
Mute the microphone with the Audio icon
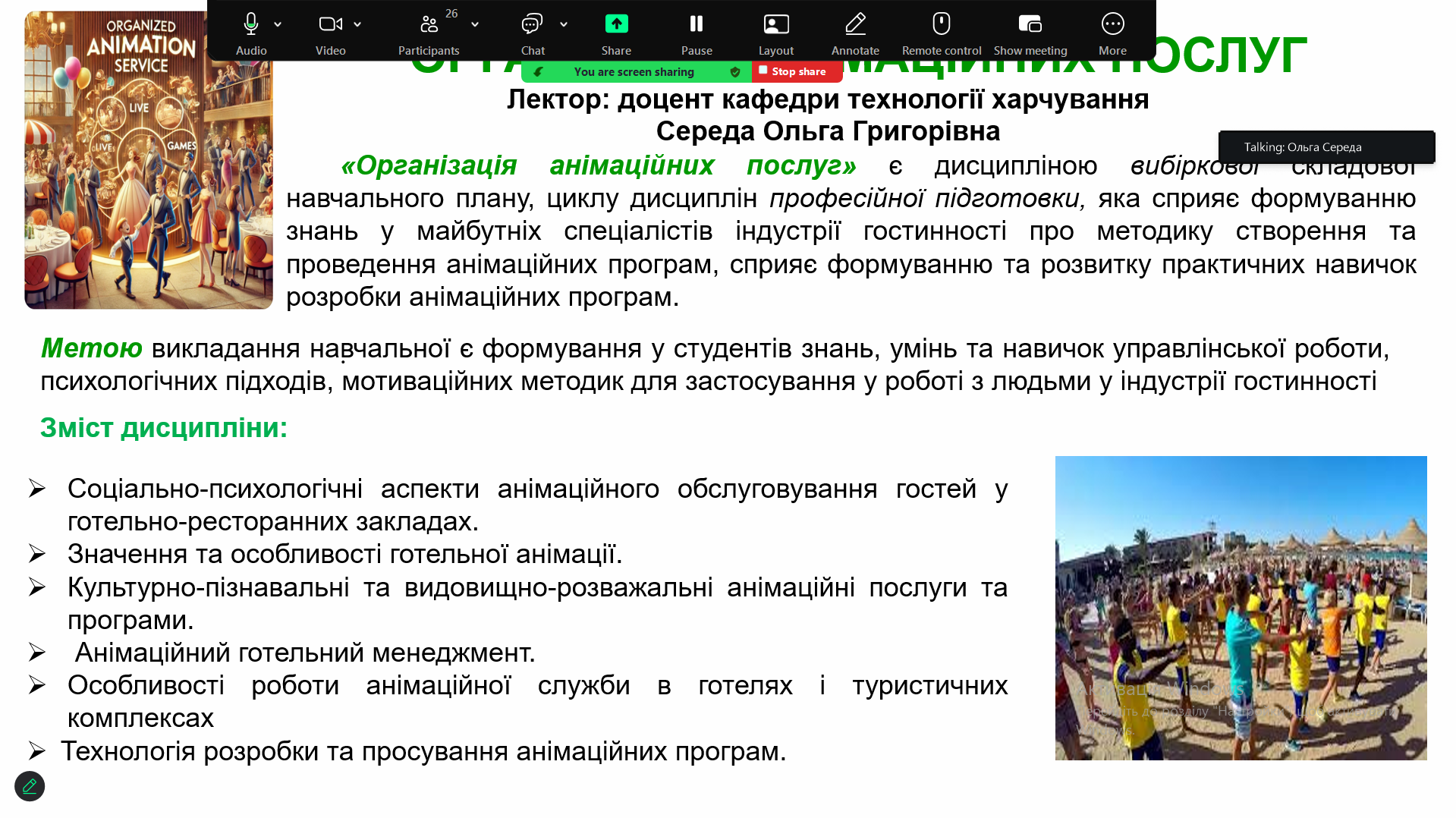coord(251,25)
